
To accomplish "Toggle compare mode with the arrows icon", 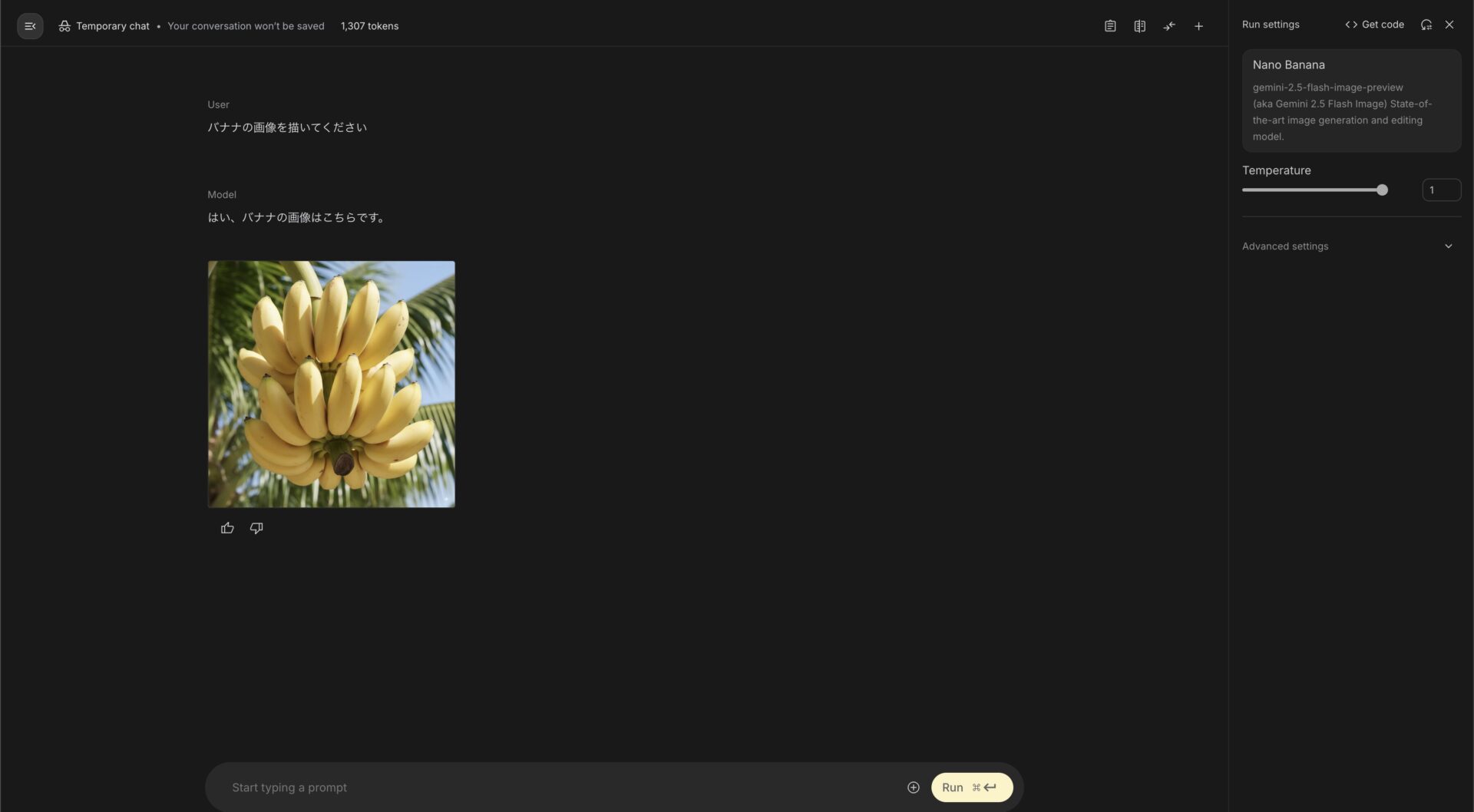I will point(1169,25).
